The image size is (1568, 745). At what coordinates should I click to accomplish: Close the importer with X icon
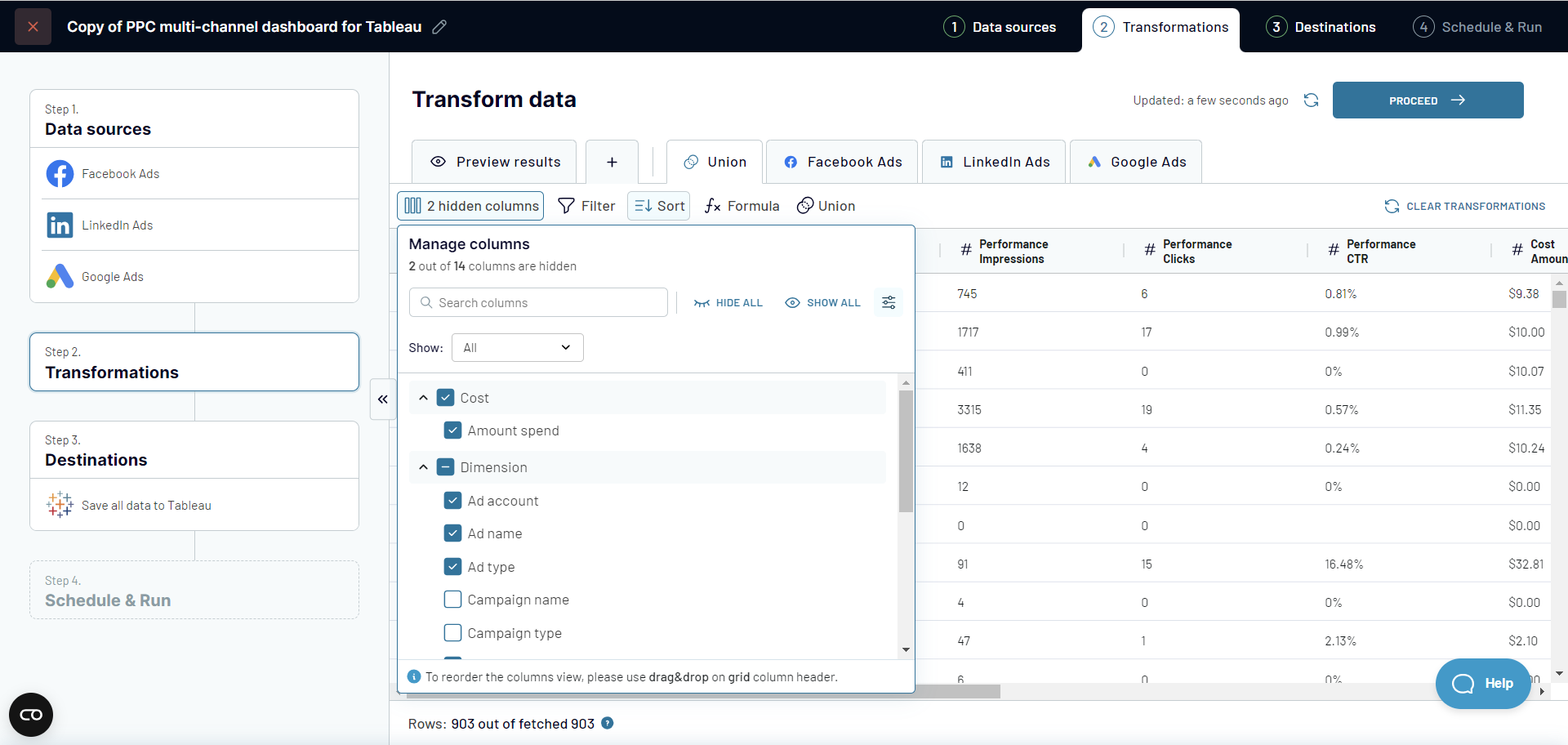(x=33, y=27)
